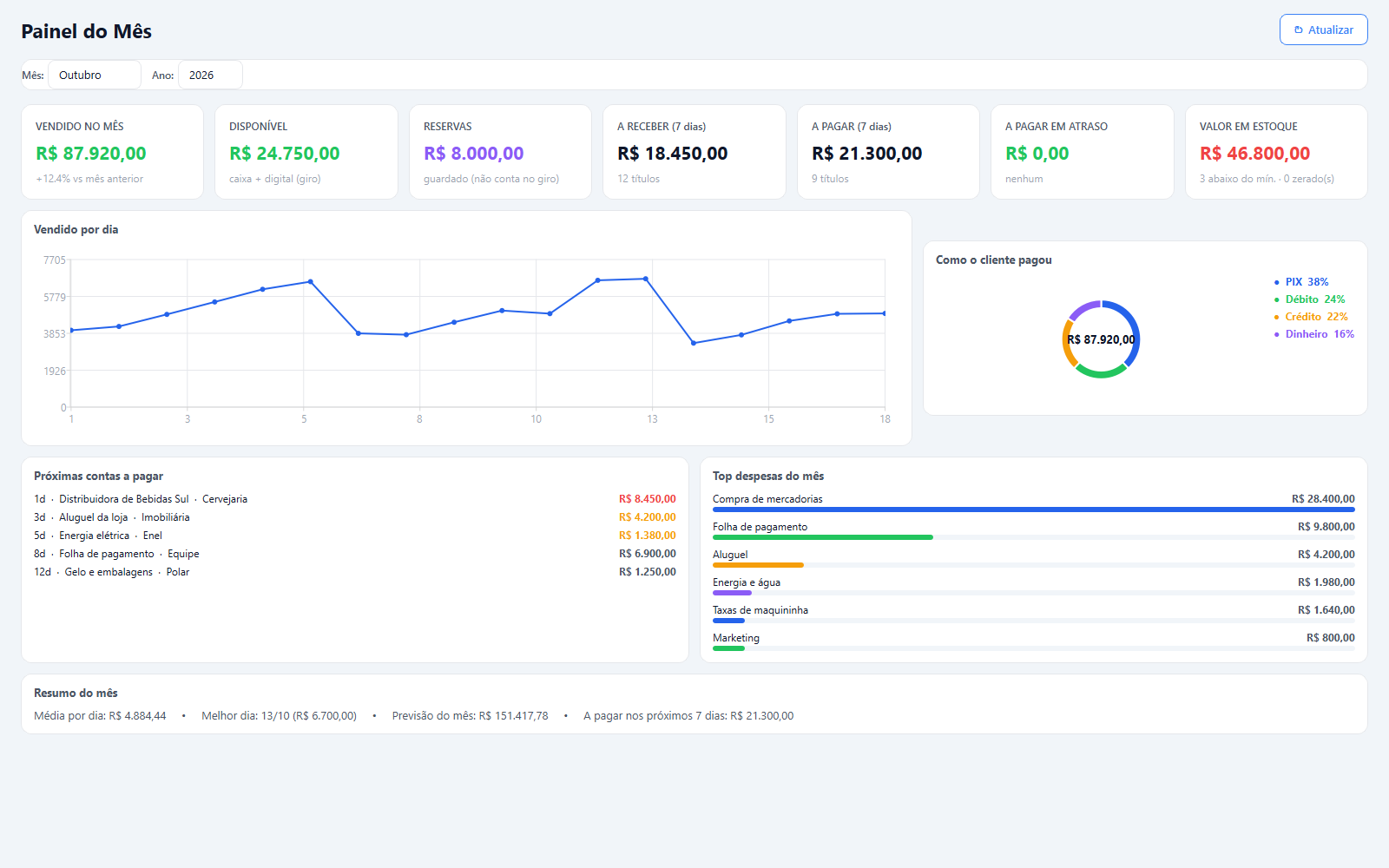The height and width of the screenshot is (868, 1389).
Task: Click the blue Compra de mercadorias expense bar
Action: tap(1034, 510)
